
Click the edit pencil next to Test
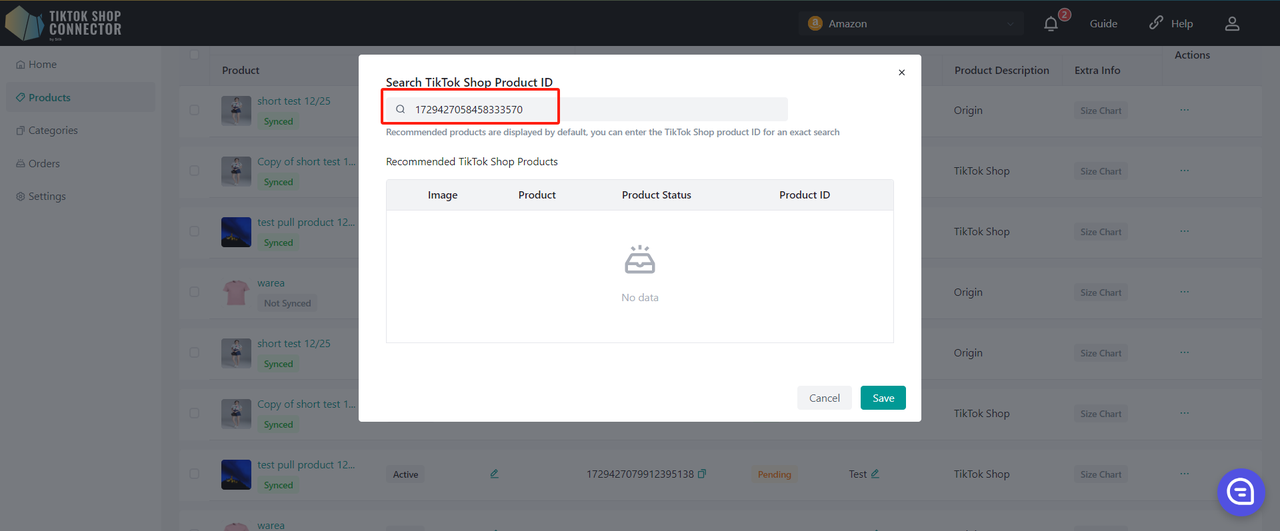(x=875, y=474)
